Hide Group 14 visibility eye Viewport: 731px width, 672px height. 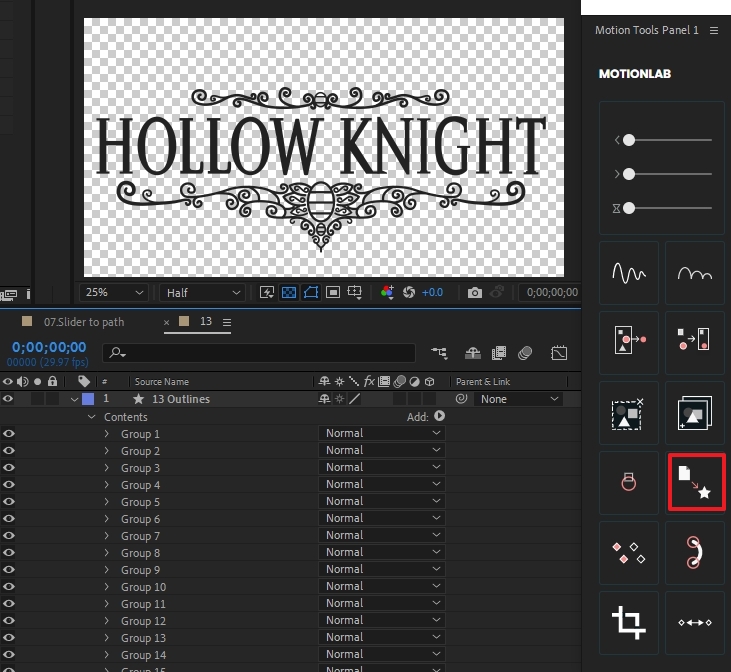(x=8, y=655)
